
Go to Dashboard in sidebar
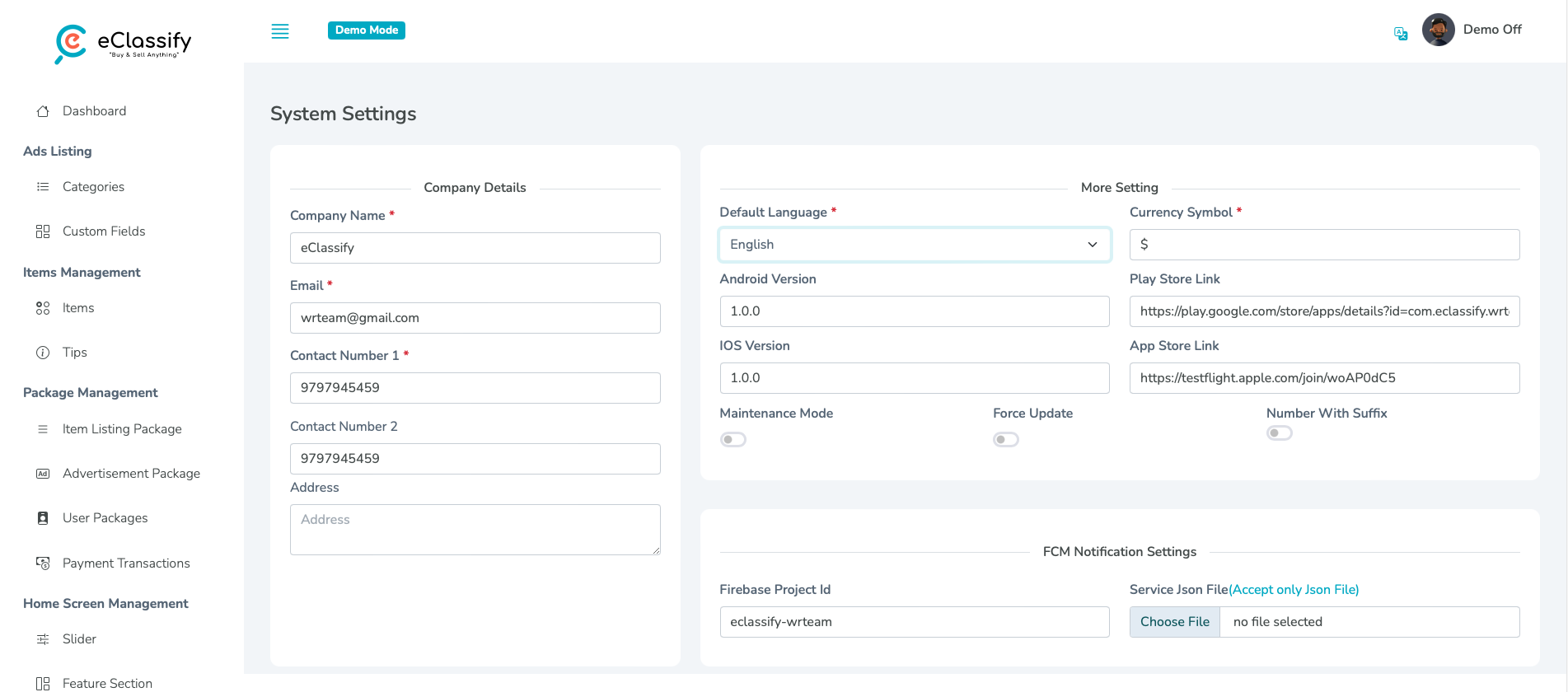[x=94, y=111]
